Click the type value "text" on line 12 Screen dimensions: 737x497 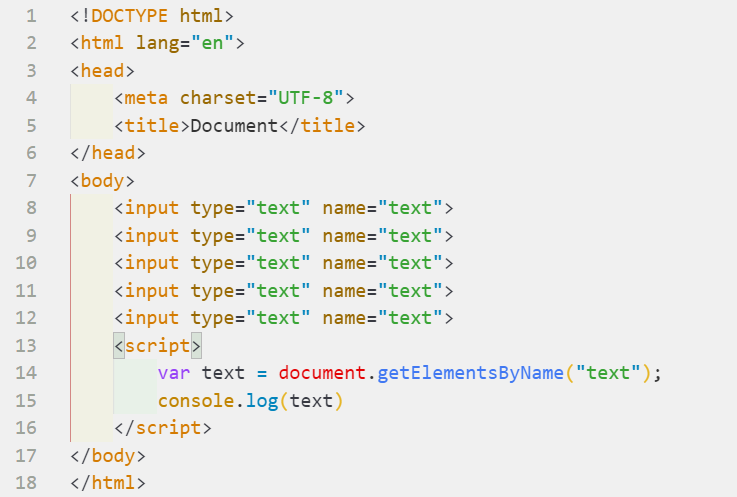coord(278,318)
